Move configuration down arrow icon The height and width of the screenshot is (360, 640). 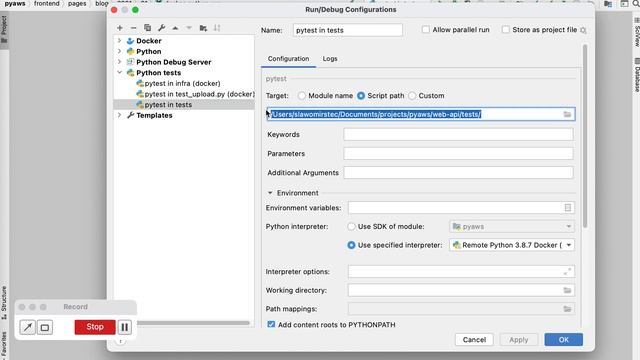(189, 28)
